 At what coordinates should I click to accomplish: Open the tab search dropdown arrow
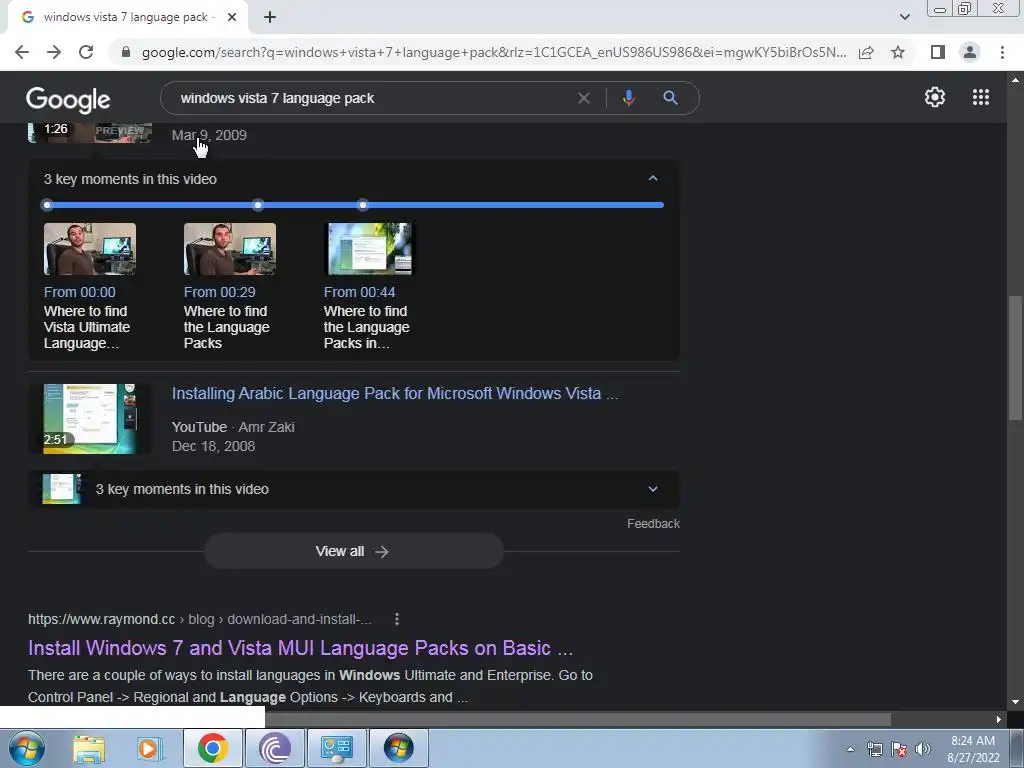[904, 17]
